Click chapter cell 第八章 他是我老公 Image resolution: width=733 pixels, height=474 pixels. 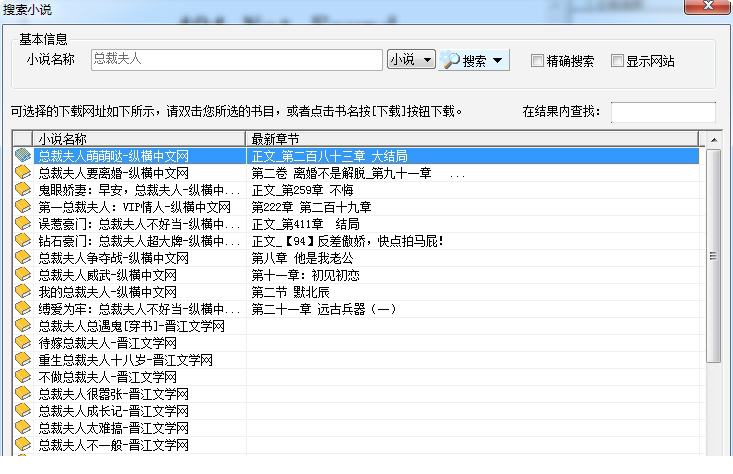click(x=302, y=258)
